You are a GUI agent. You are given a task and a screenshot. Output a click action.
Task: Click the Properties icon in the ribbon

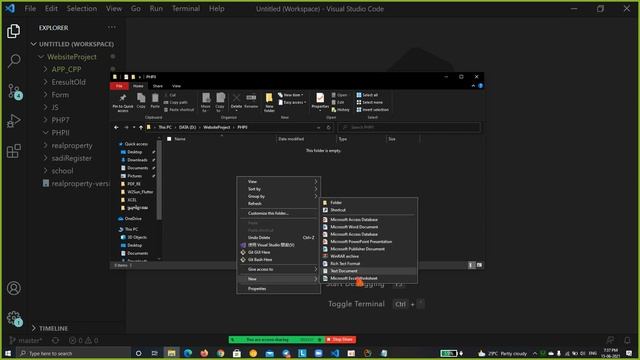[x=320, y=101]
